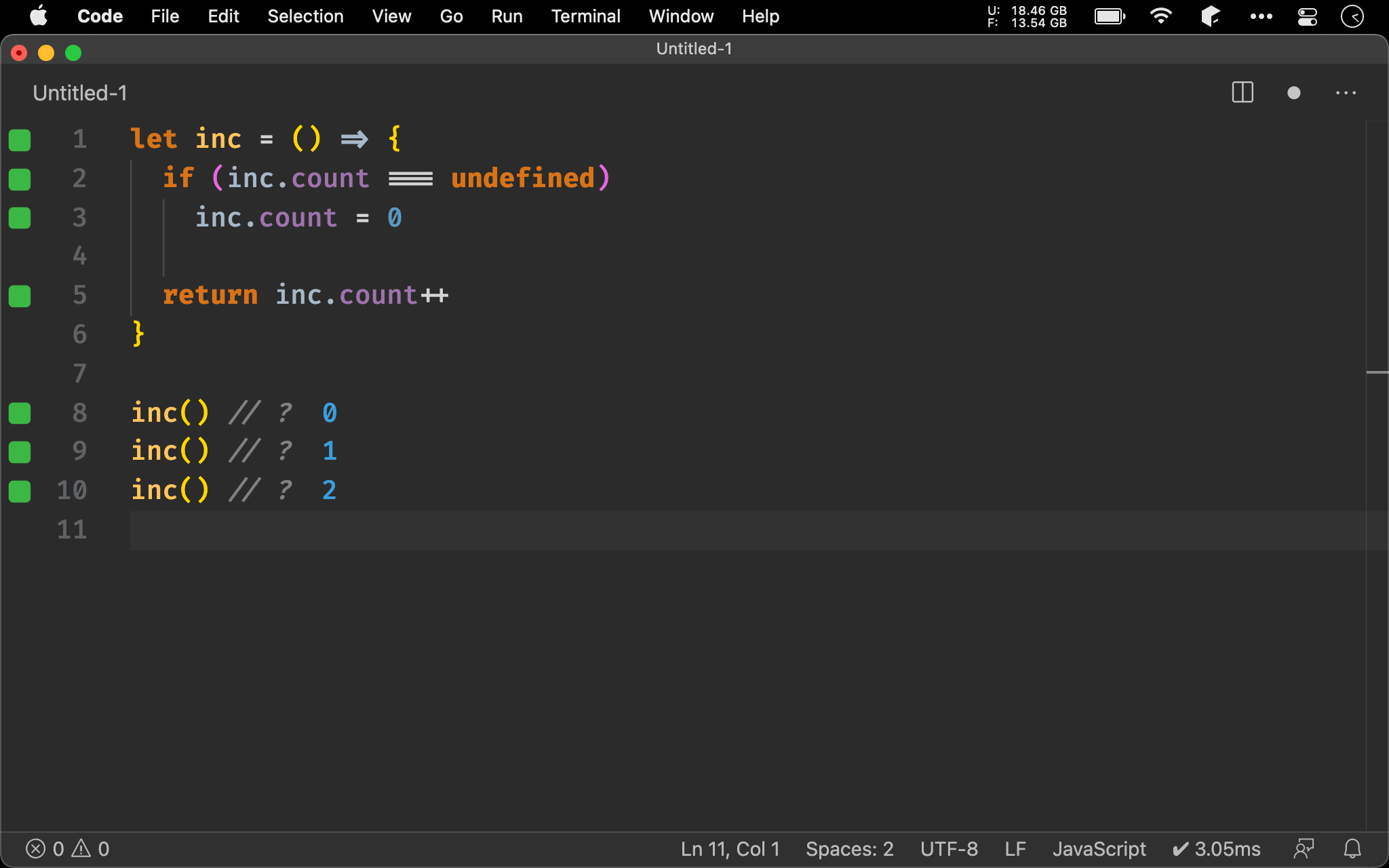
Task: Open JavaScript language mode selector
Action: (x=1099, y=848)
